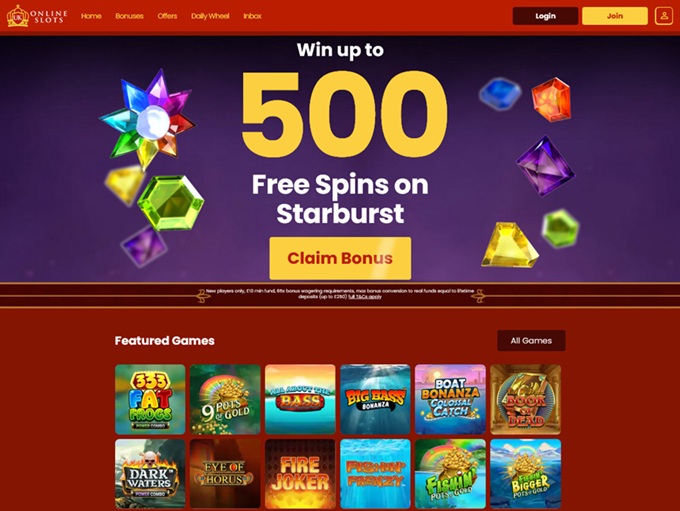Open All About the Bass game
Screen dimensions: 680x511
[300, 399]
